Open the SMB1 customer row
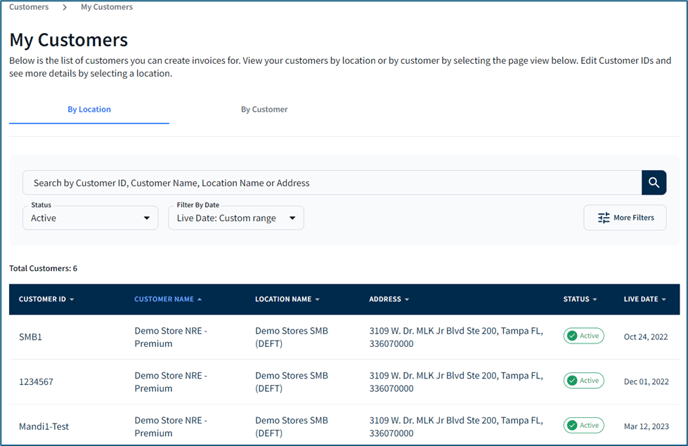The width and height of the screenshot is (688, 446). [x=344, y=337]
